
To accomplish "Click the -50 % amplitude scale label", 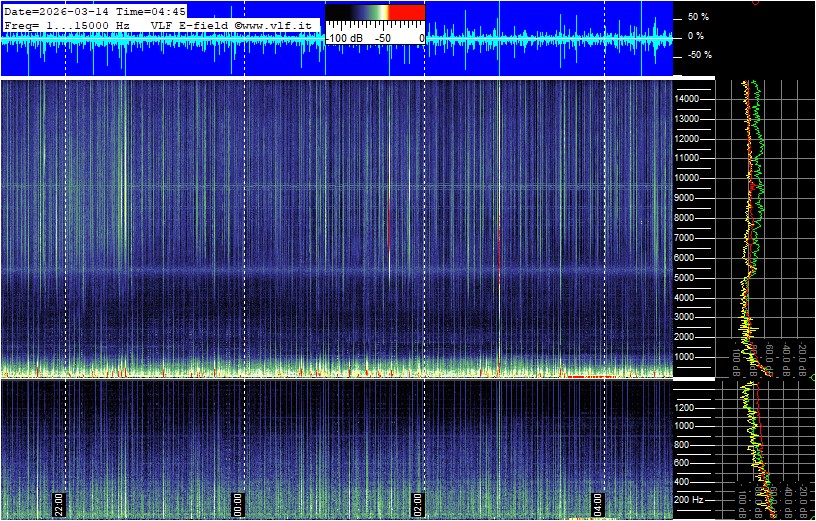I will tap(697, 55).
